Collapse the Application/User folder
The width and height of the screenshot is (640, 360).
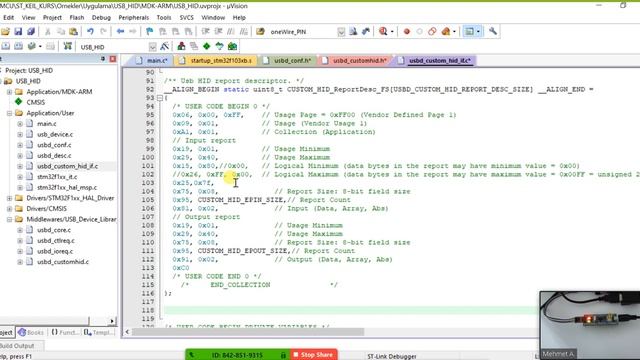9,113
